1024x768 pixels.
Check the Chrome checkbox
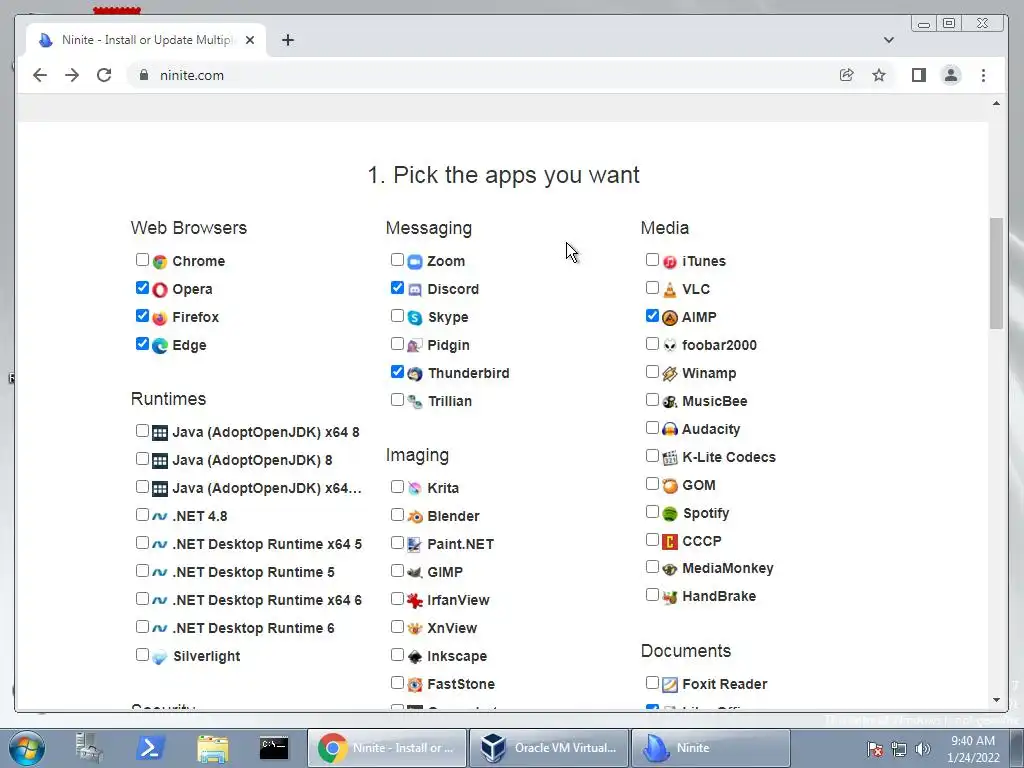tap(142, 260)
